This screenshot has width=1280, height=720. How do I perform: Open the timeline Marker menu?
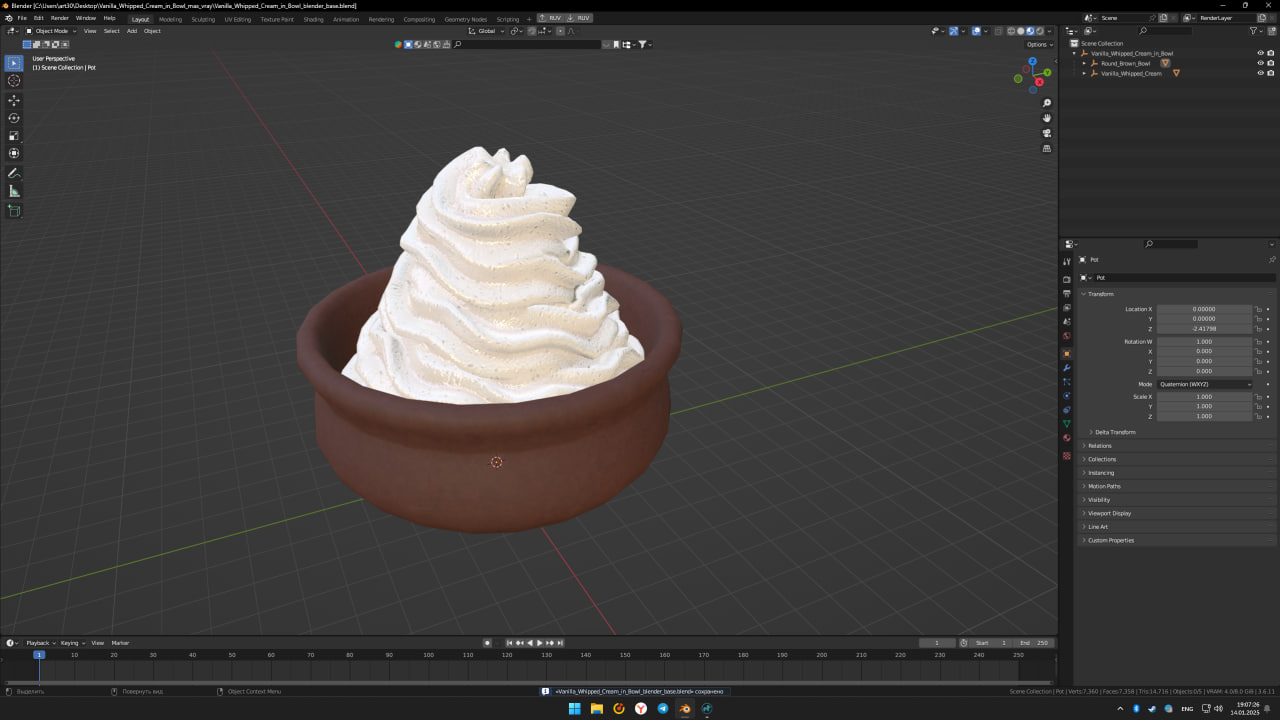coord(120,643)
